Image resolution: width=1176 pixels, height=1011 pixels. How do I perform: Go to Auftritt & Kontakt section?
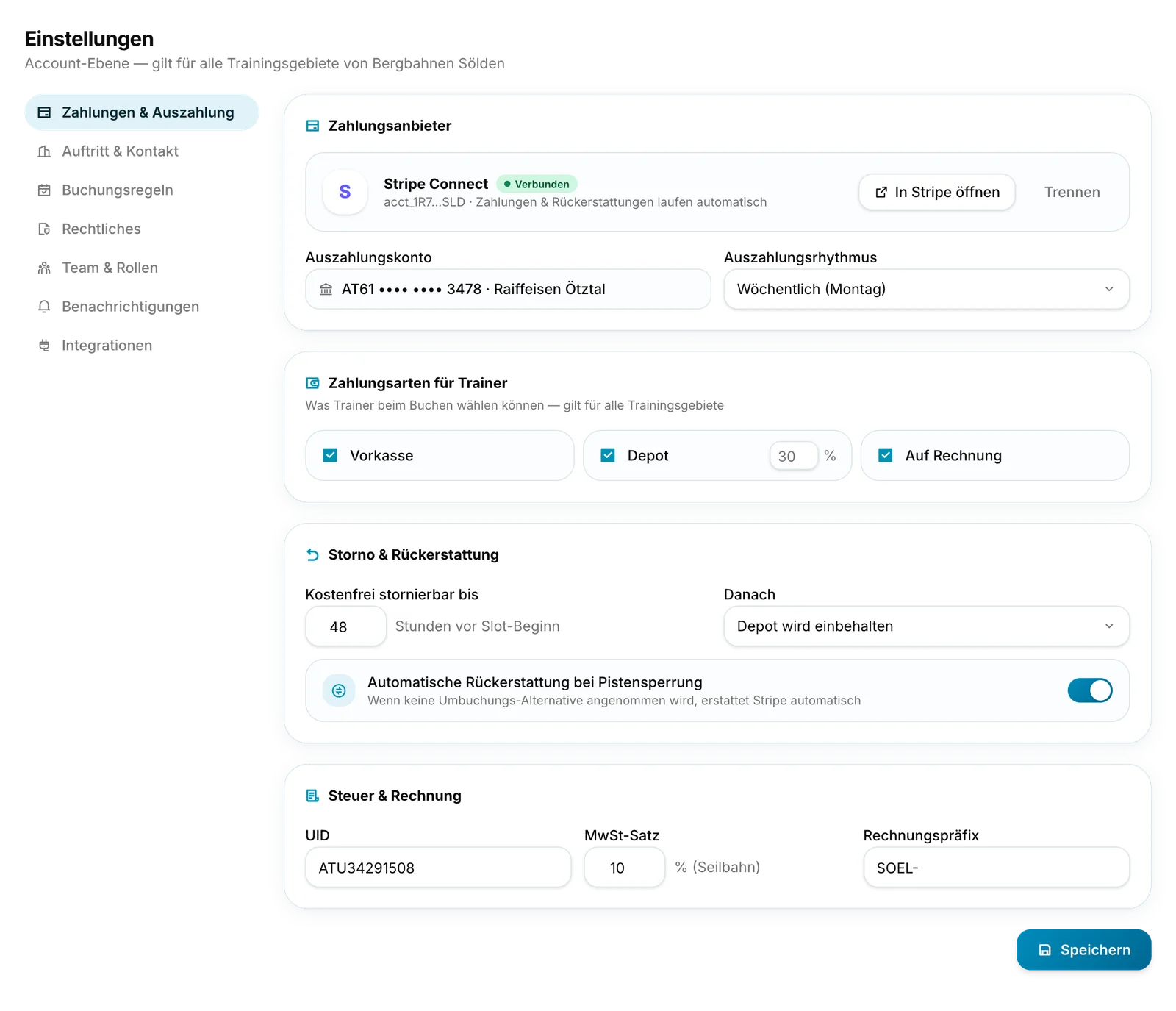pyautogui.click(x=142, y=151)
